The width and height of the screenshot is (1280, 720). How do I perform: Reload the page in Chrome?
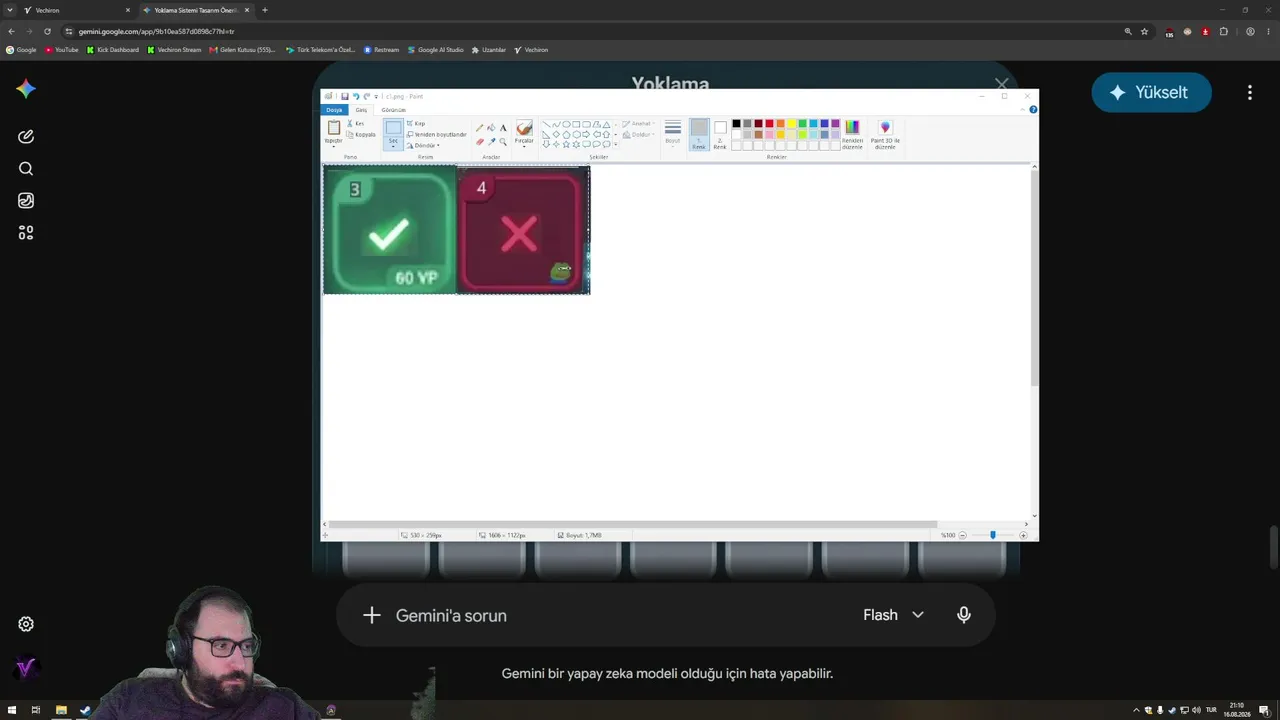(47, 31)
